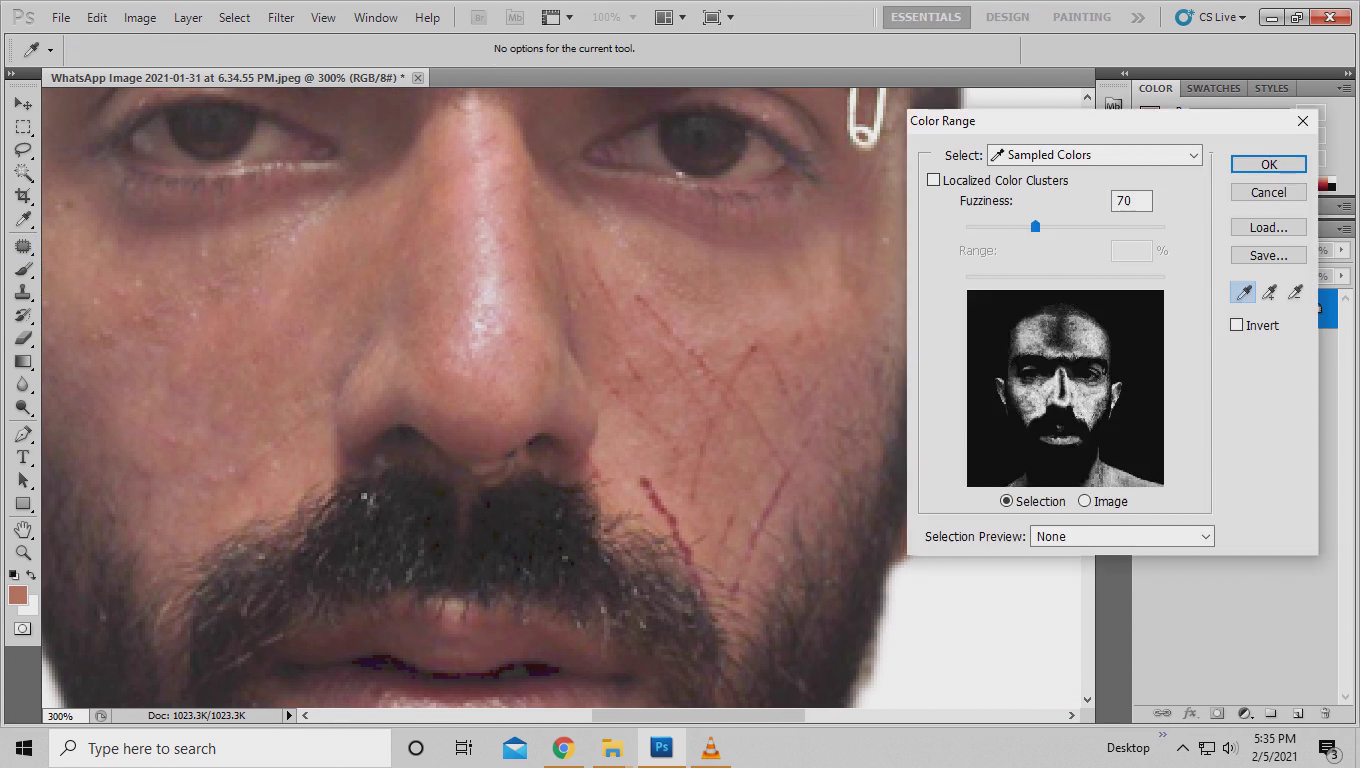Image resolution: width=1360 pixels, height=768 pixels.
Task: Select the Brush tool
Action: 23,270
